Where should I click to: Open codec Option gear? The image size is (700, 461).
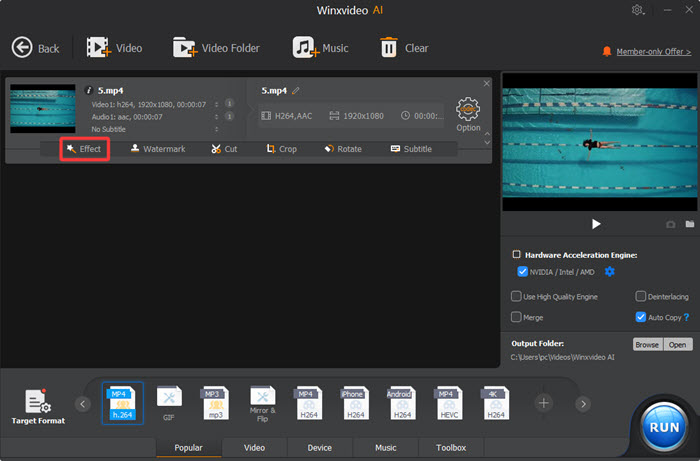pyautogui.click(x=468, y=114)
